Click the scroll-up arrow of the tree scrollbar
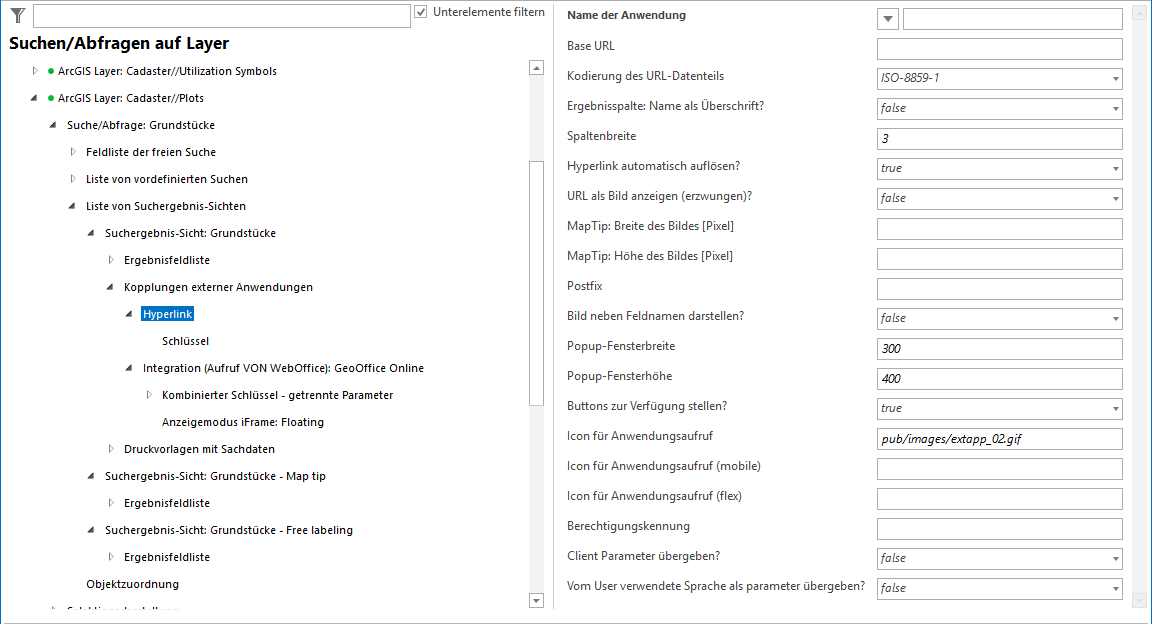 pyautogui.click(x=536, y=67)
